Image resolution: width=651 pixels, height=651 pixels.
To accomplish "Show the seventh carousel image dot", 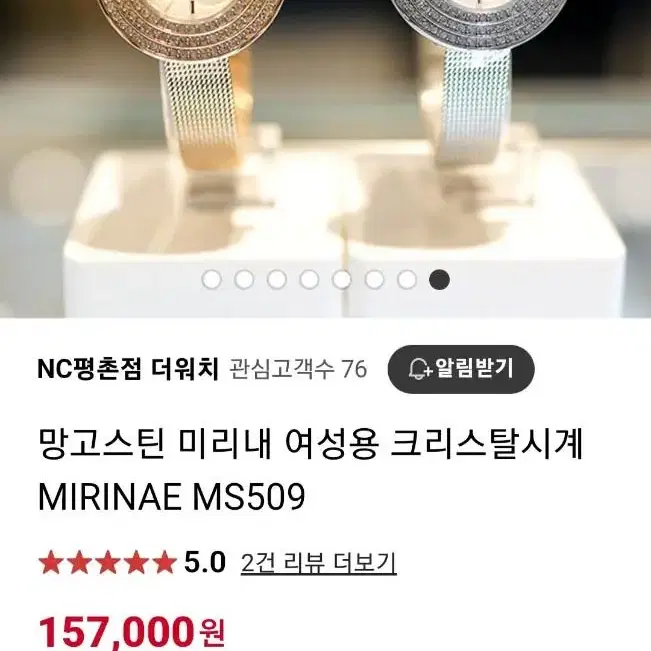I will pyautogui.click(x=407, y=279).
